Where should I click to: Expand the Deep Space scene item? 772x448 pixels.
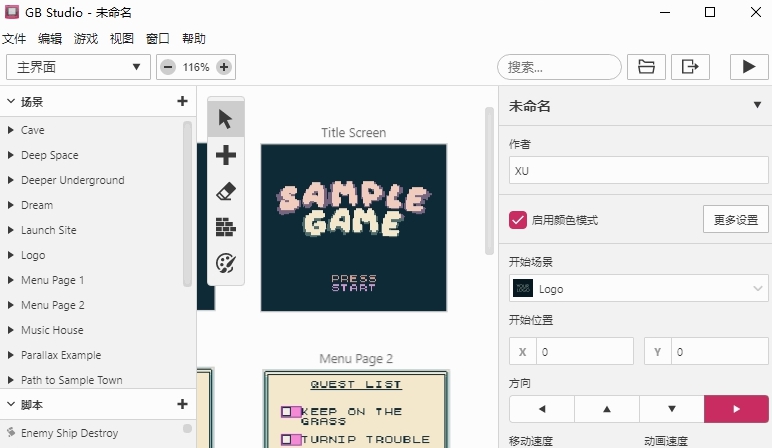click(x=10, y=155)
